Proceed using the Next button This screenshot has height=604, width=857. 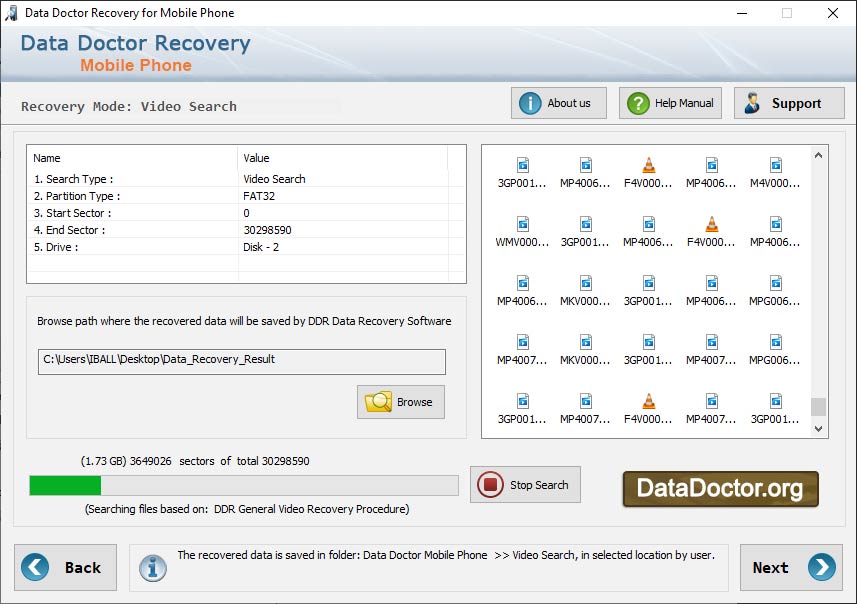[790, 567]
